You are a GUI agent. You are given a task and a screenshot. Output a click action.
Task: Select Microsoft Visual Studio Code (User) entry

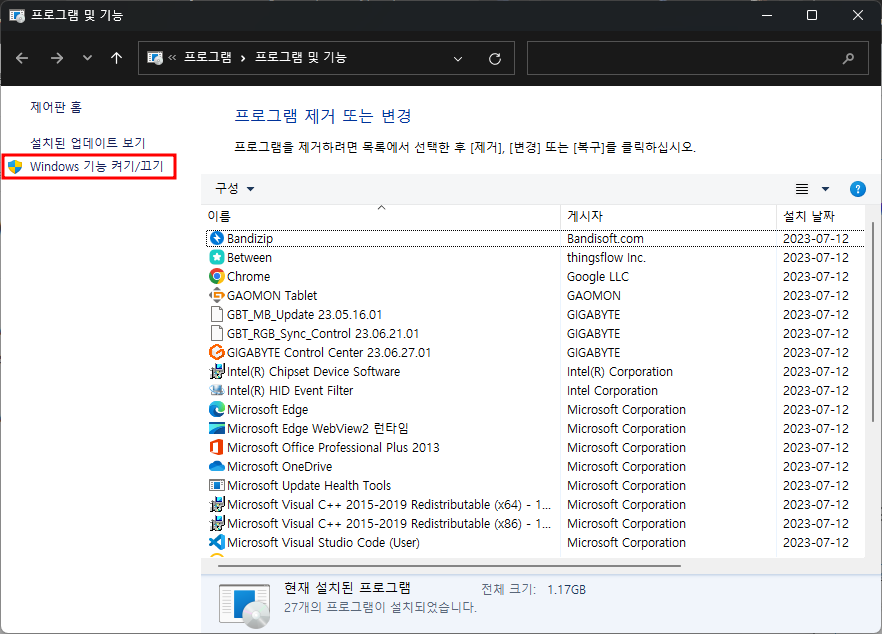point(323,542)
